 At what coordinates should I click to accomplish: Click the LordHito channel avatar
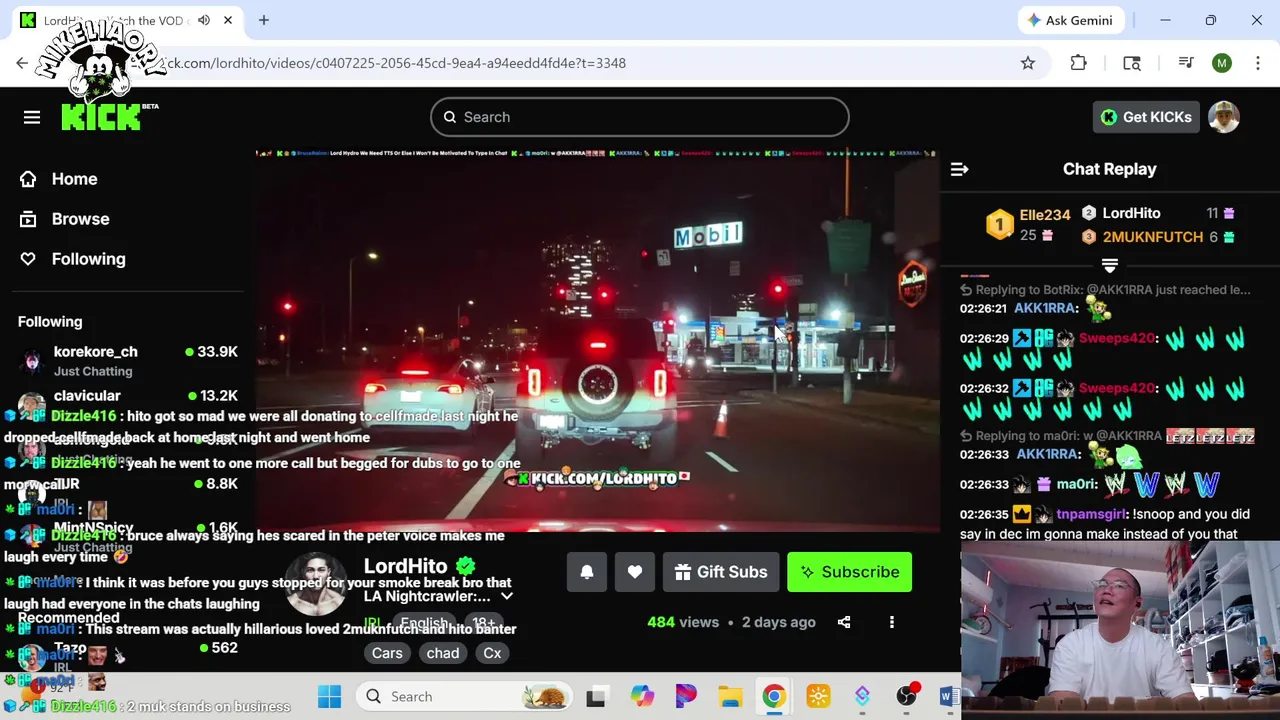pos(317,584)
